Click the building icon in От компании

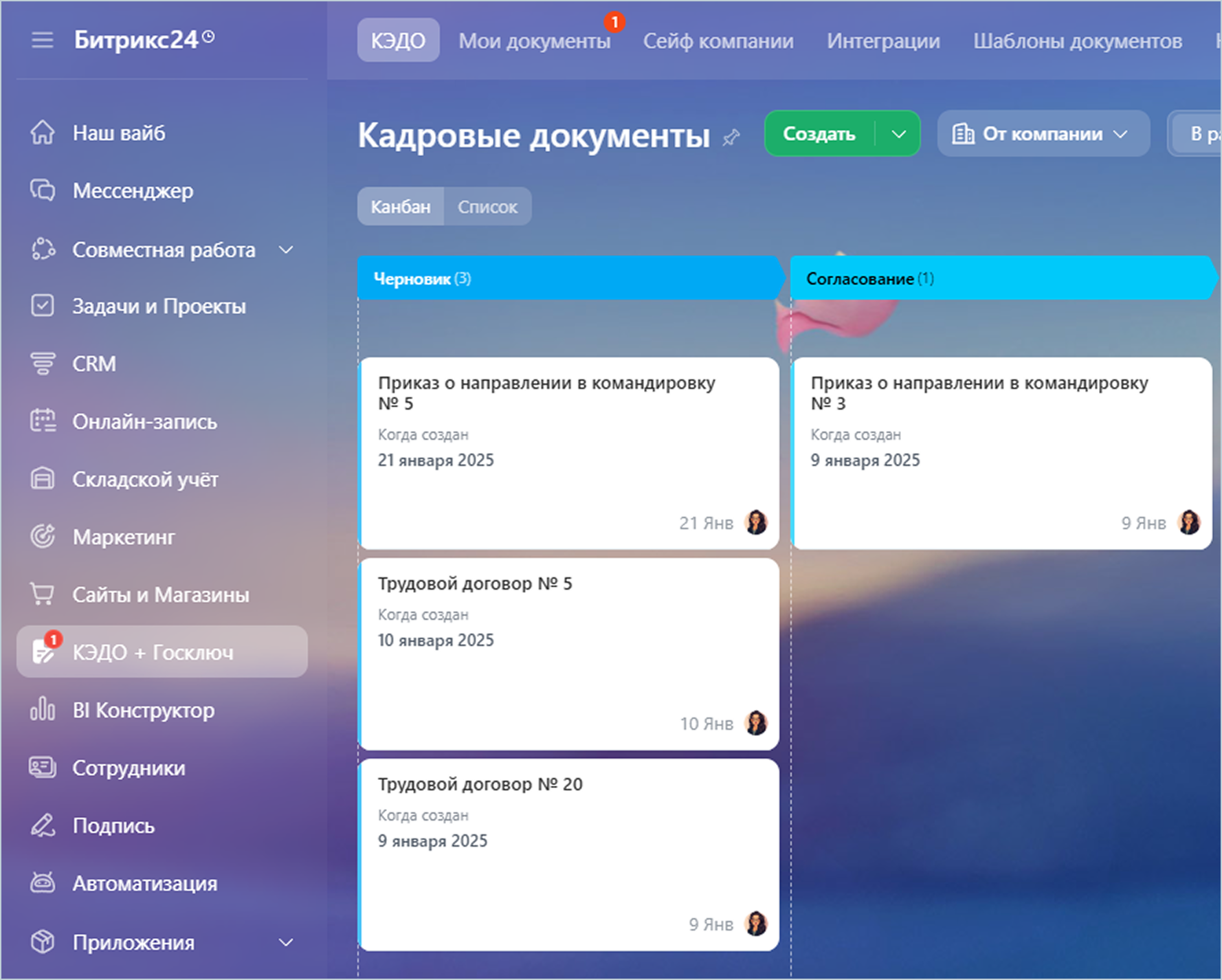coord(963,134)
